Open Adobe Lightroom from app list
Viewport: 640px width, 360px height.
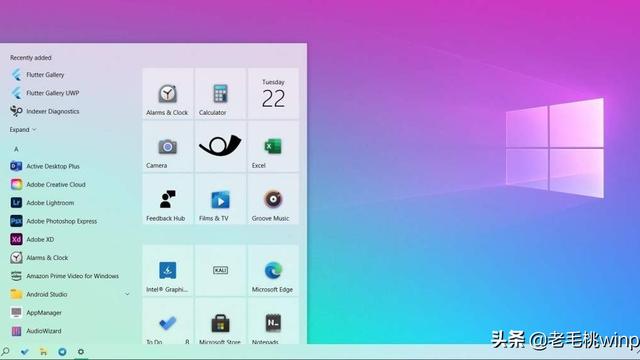pos(42,203)
